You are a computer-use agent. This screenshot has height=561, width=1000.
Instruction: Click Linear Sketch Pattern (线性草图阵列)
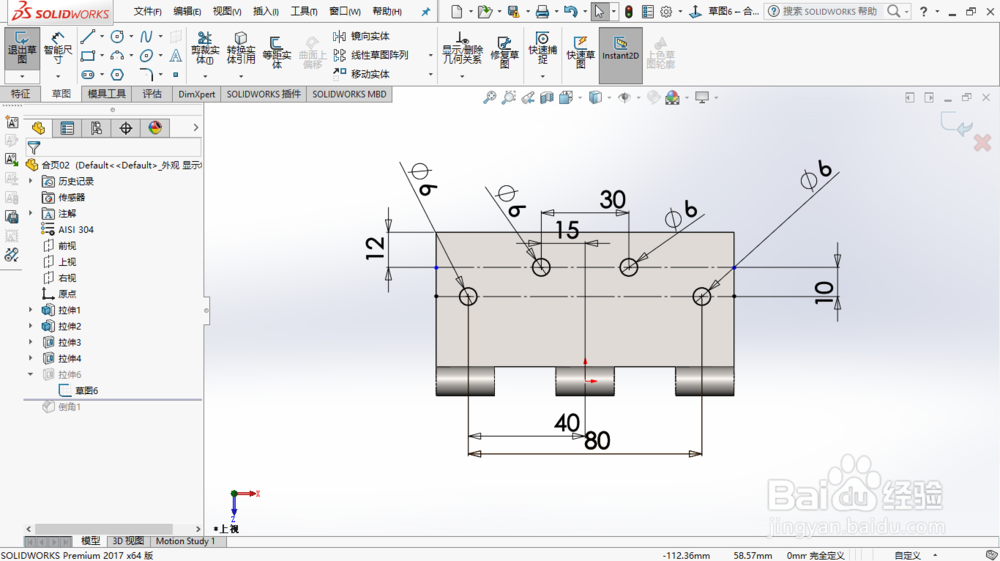click(371, 55)
